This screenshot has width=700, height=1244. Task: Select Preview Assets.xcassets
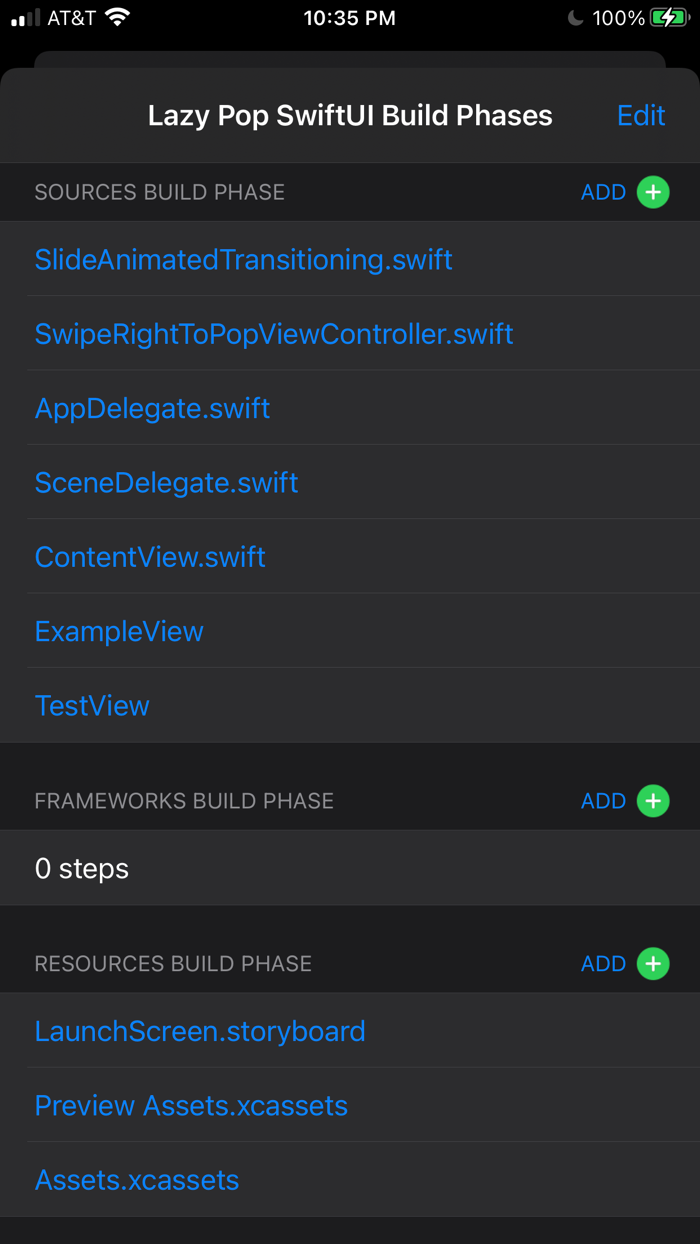point(191,1105)
